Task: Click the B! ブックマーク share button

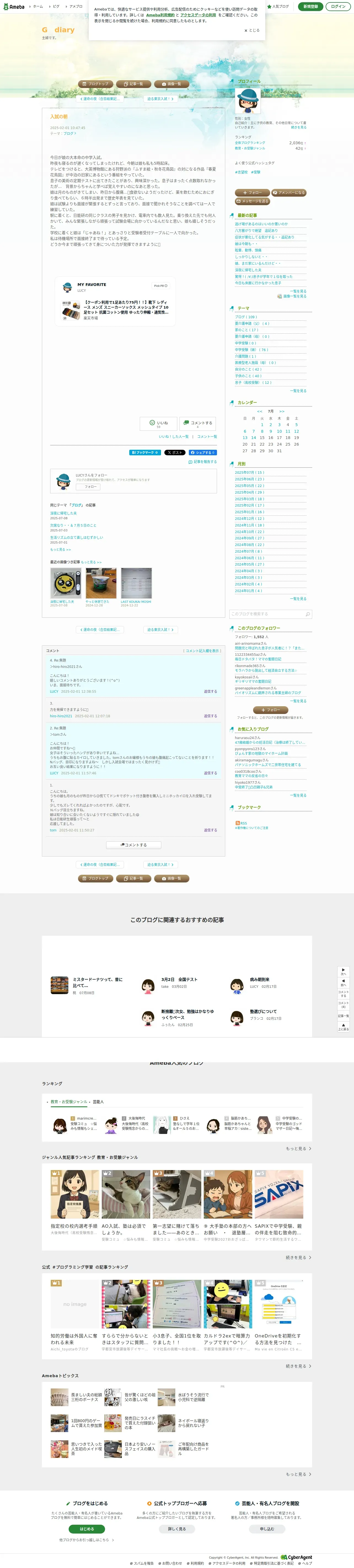Action: pyautogui.click(x=145, y=452)
